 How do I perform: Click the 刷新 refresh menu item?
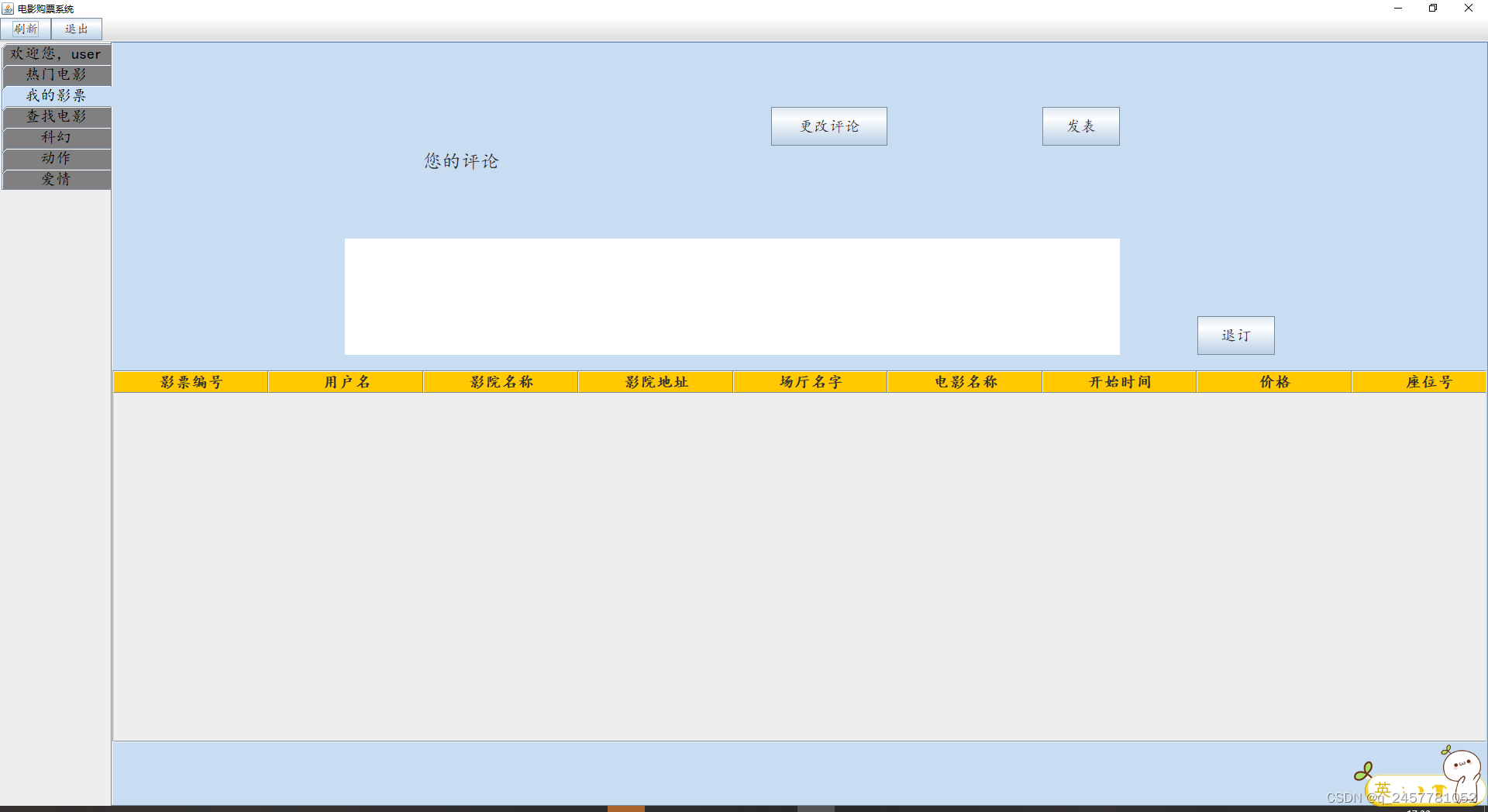[26, 29]
